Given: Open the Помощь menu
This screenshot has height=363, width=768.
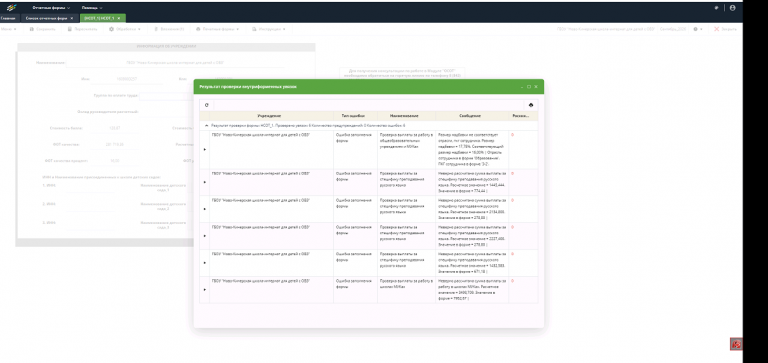Looking at the screenshot, I should click(92, 8).
